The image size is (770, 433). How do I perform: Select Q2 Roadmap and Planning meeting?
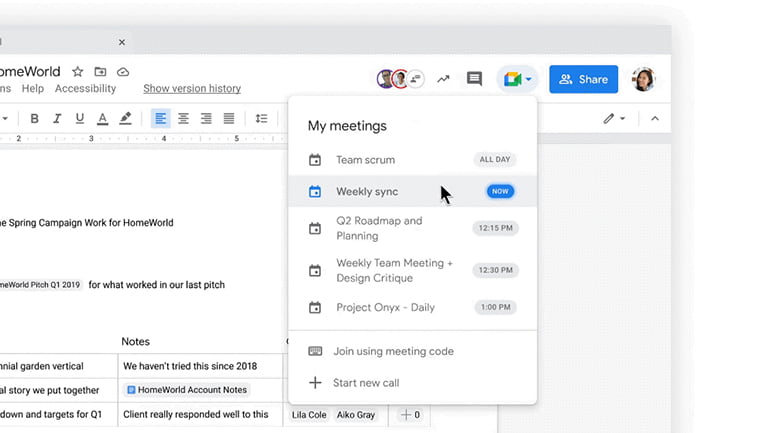tap(412, 228)
